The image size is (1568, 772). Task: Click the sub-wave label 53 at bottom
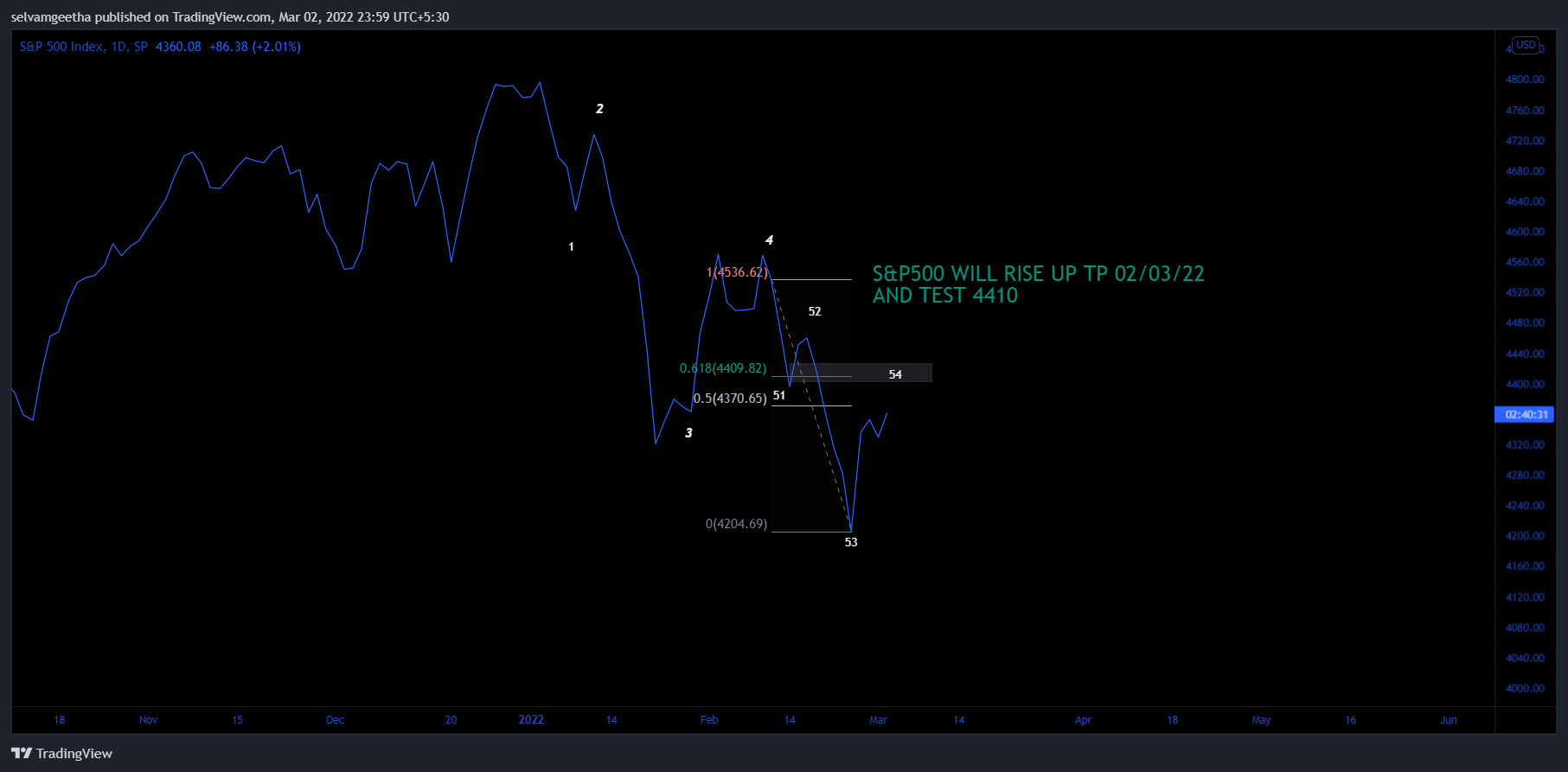[851, 542]
